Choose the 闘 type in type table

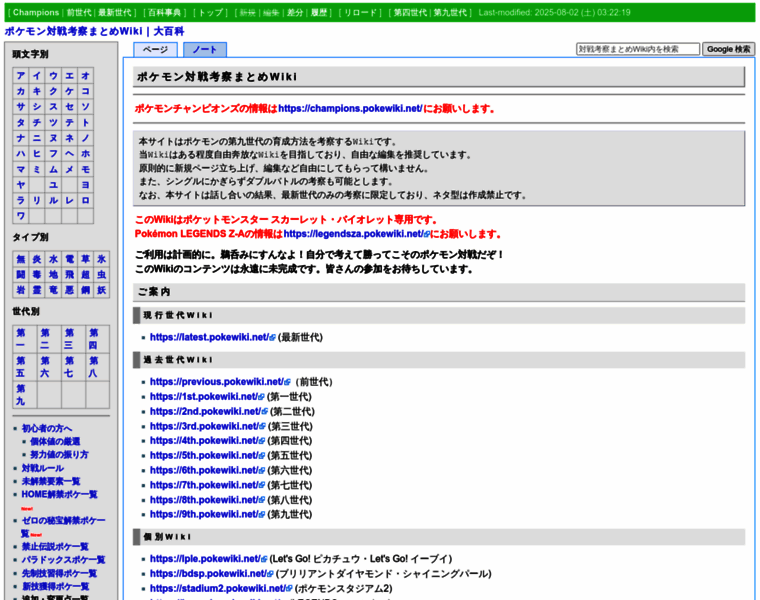click(21, 275)
